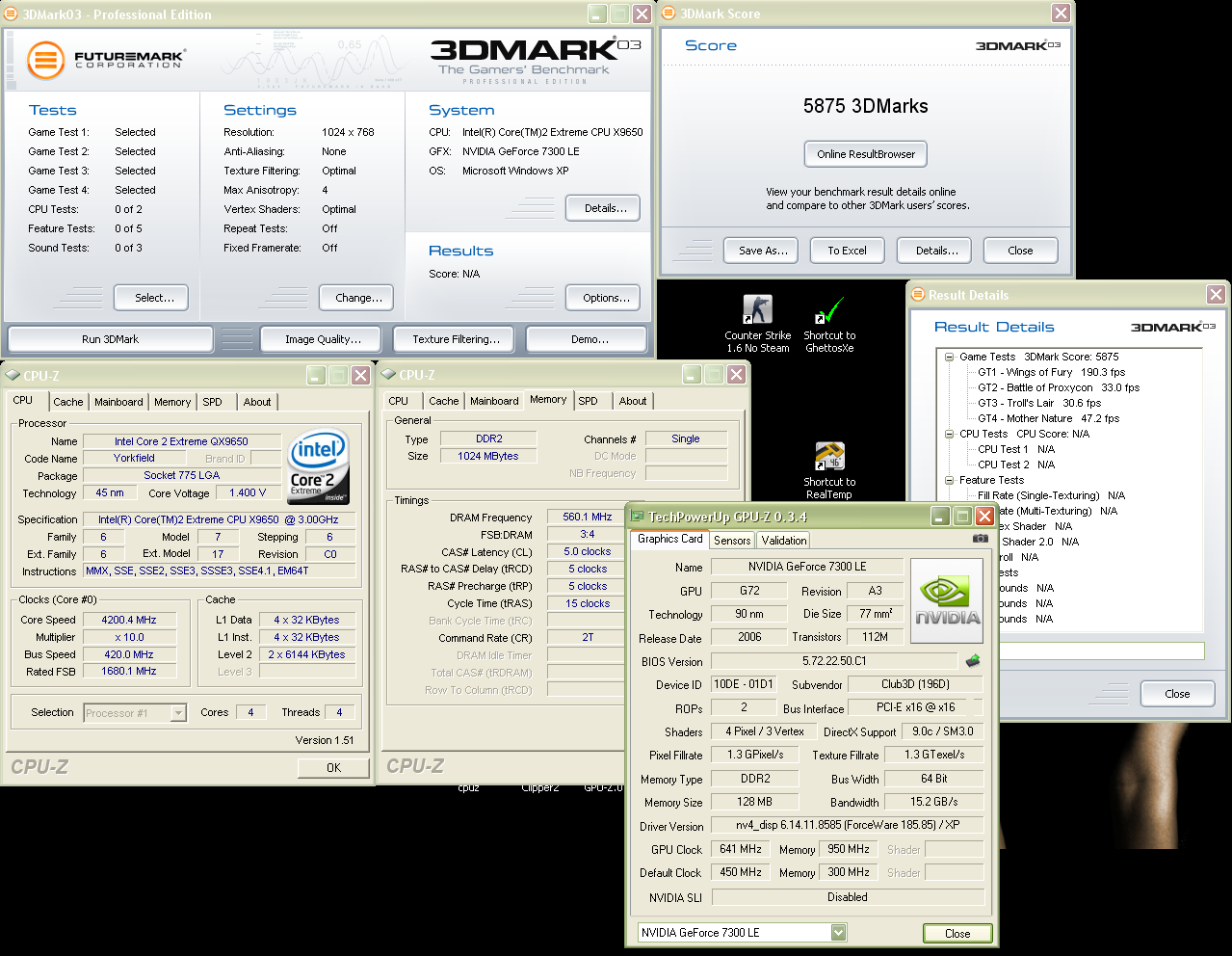
Task: Click the empty text field in Result Details
Action: click(1102, 651)
